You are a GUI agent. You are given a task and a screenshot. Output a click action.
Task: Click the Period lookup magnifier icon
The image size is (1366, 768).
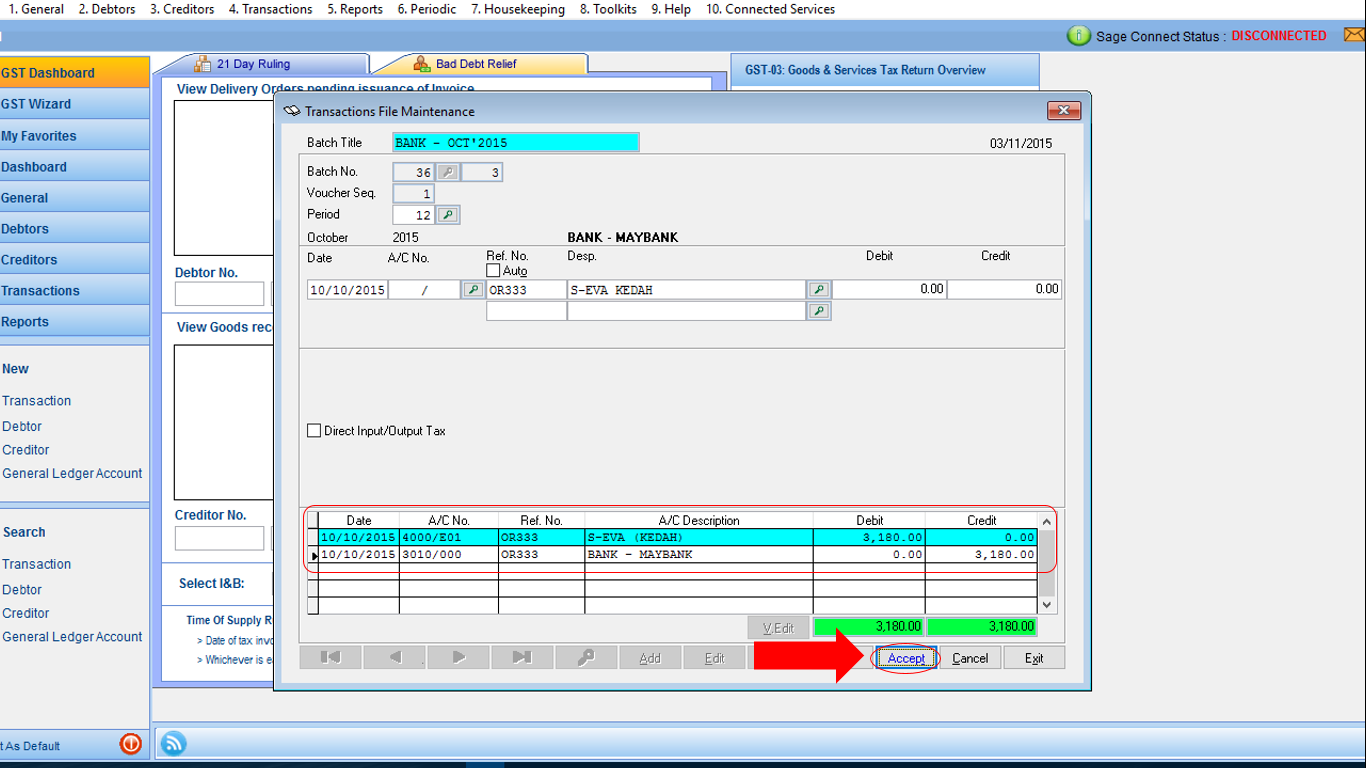(x=448, y=215)
